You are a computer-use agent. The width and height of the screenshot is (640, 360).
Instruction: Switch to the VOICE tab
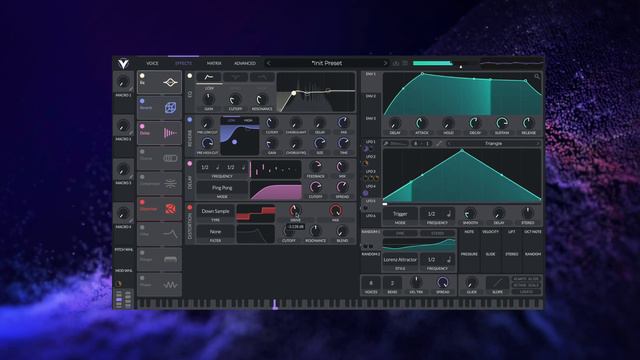(152, 63)
